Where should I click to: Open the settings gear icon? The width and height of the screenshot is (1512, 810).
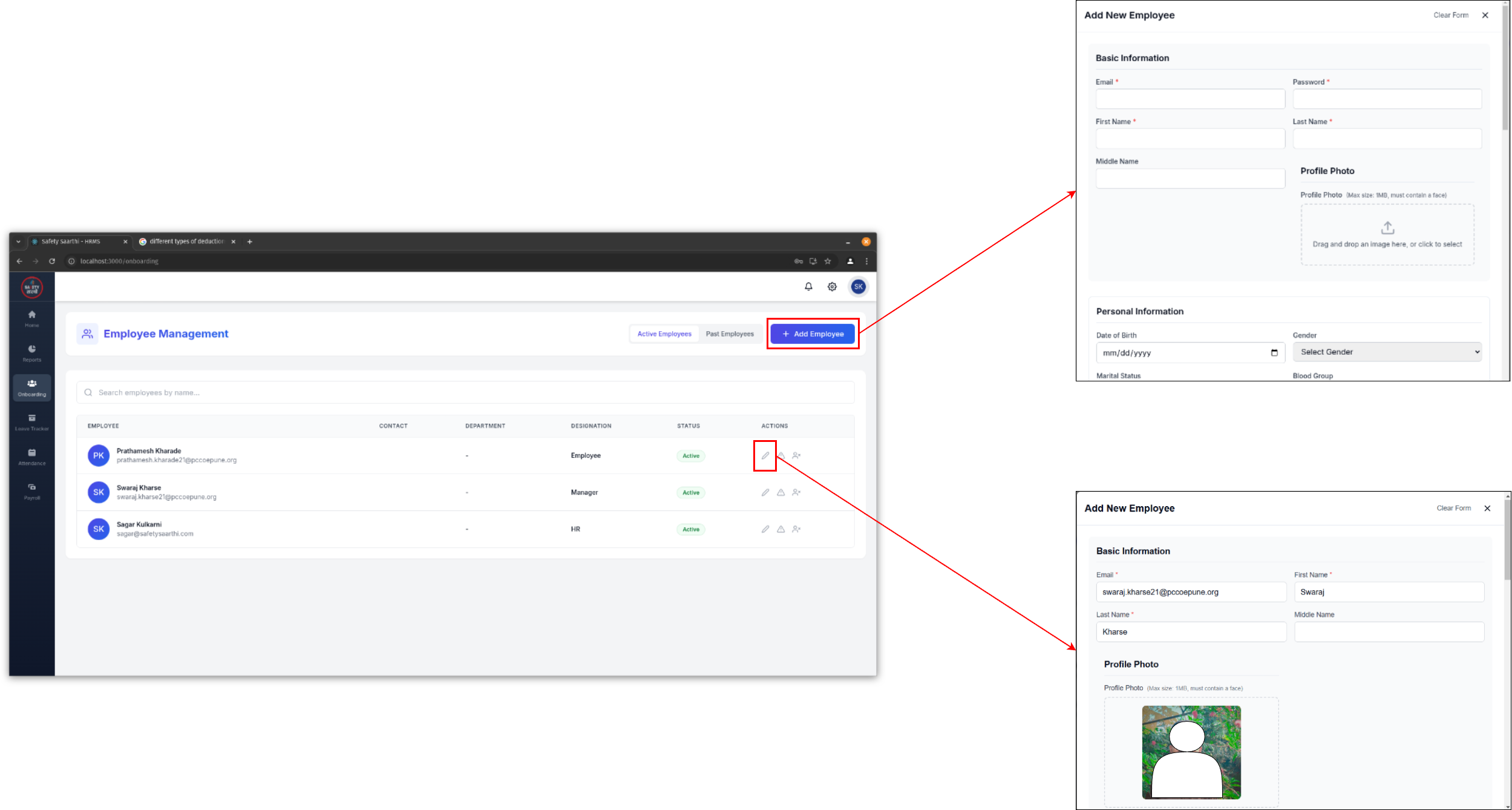[832, 286]
